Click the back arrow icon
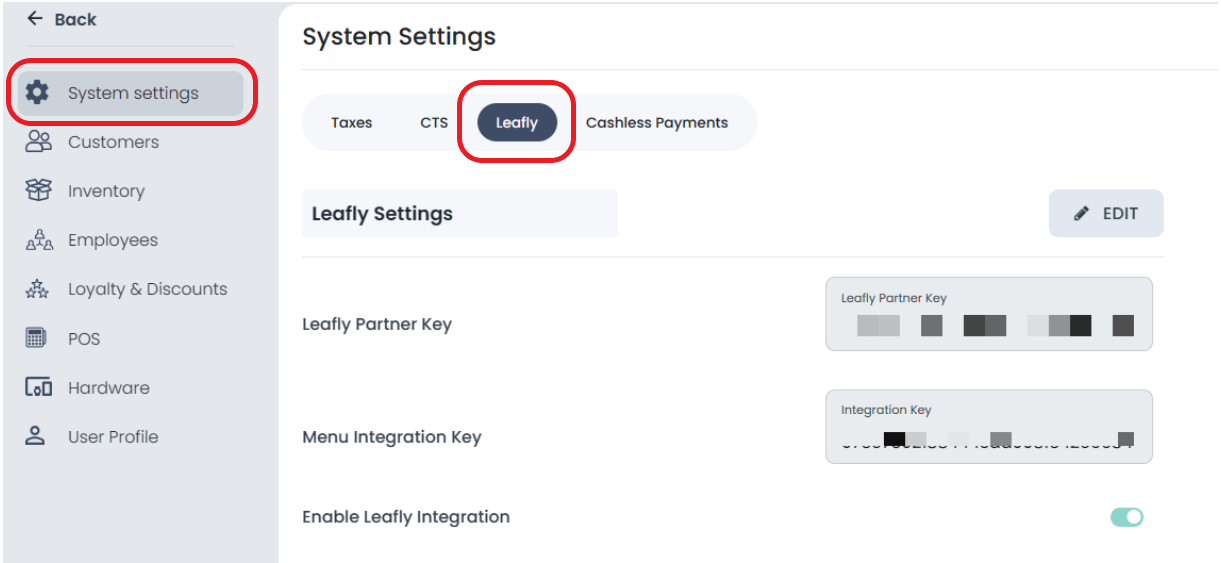 click(x=35, y=19)
